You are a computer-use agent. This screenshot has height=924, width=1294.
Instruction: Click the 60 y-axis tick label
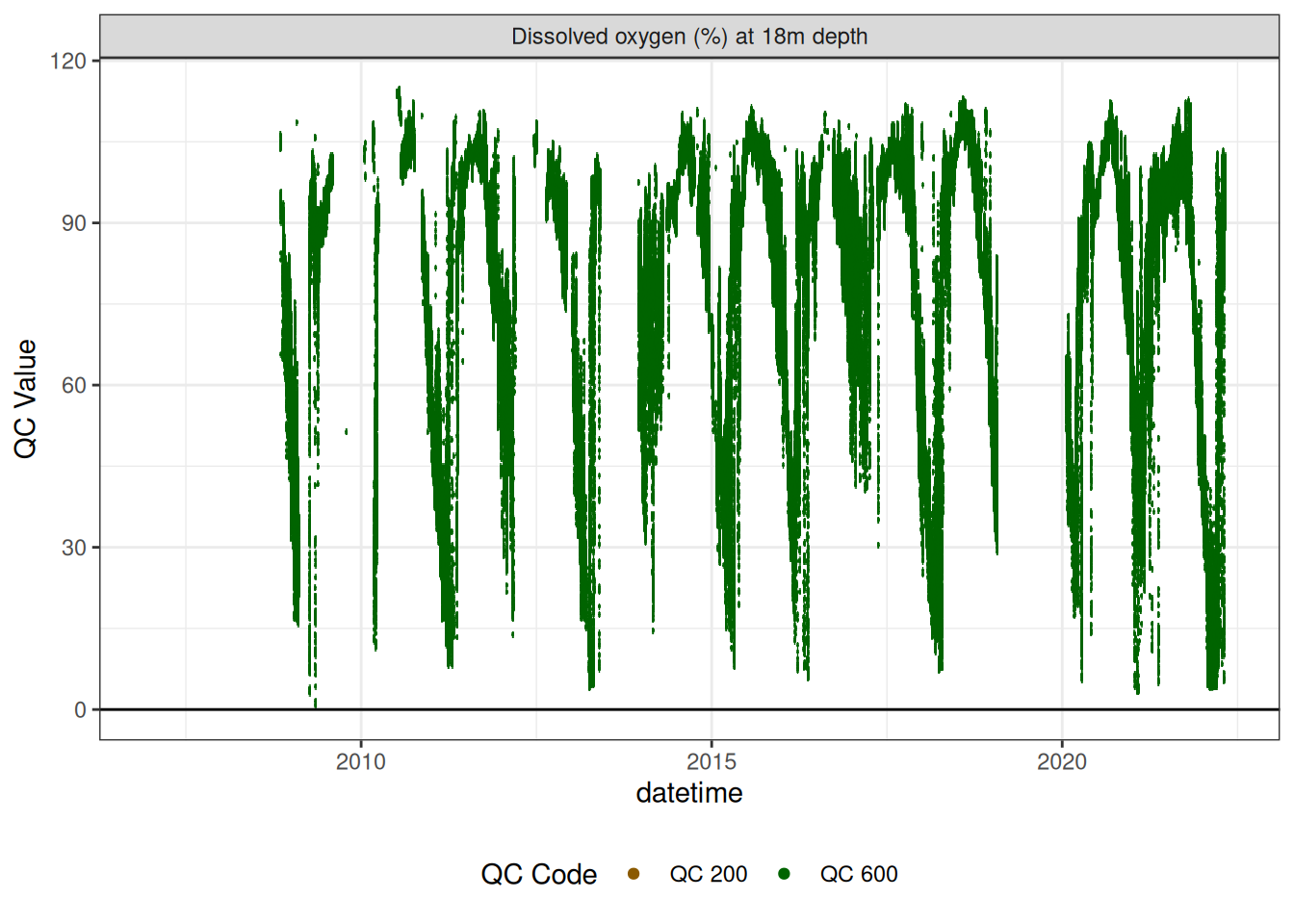74,385
